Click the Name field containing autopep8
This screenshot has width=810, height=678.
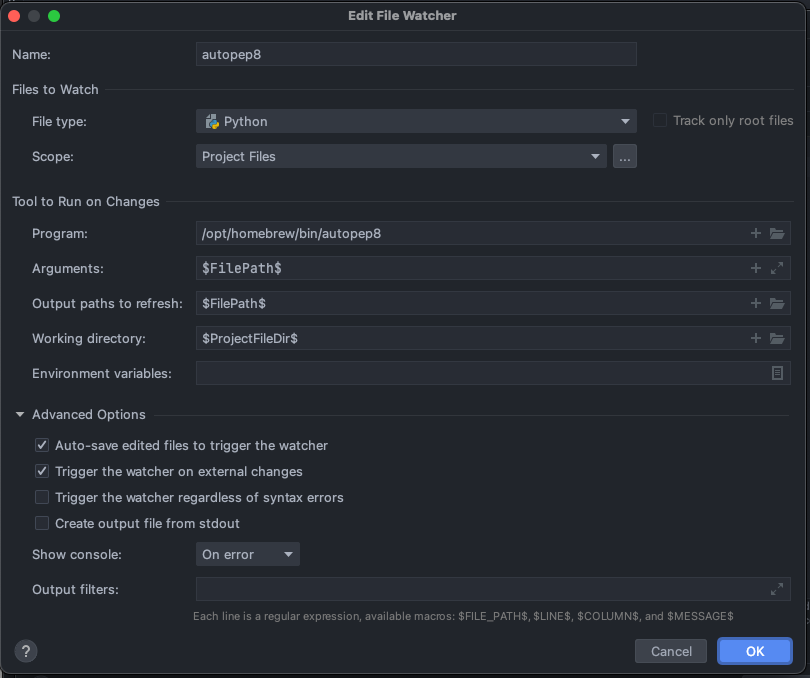416,54
